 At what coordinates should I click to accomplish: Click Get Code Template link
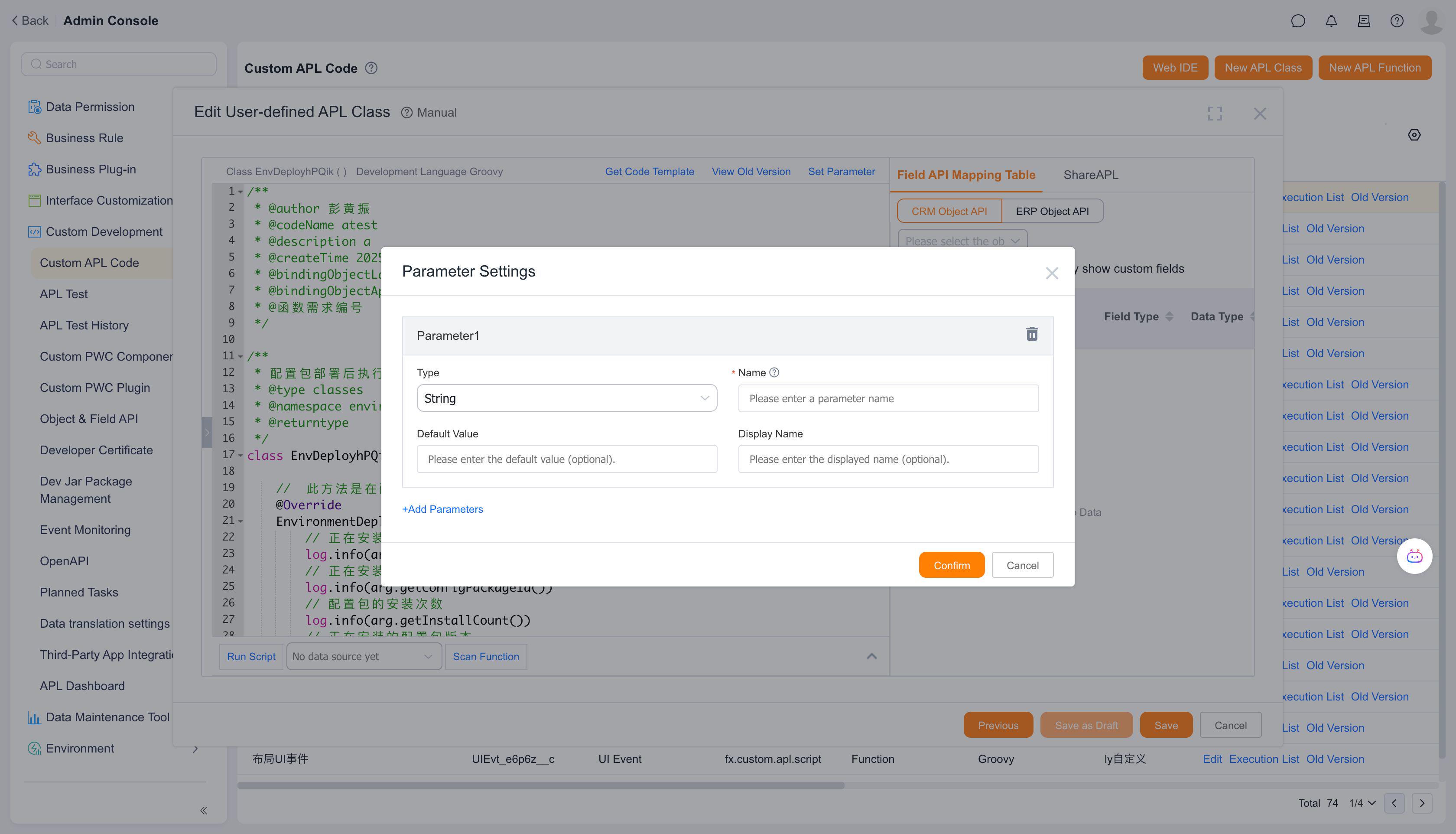(x=649, y=172)
